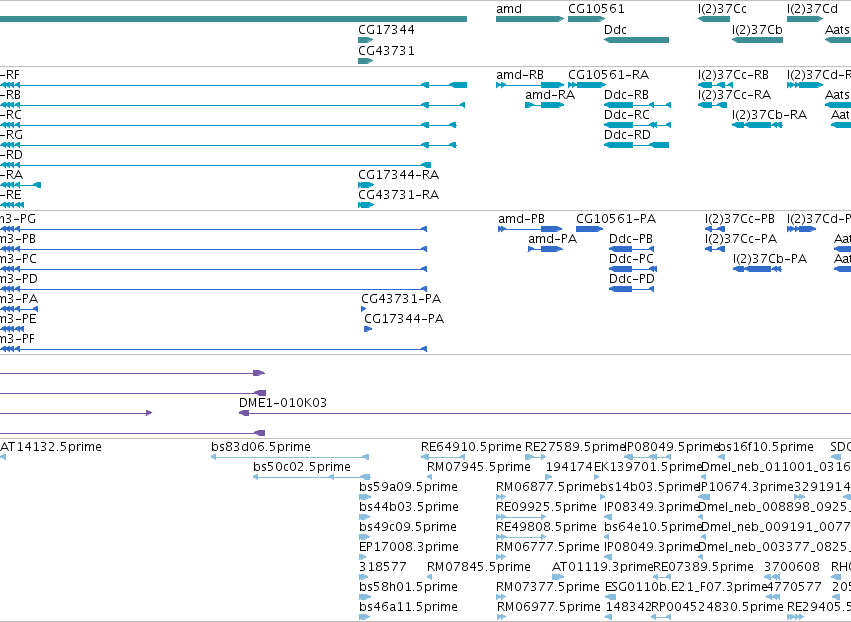
Task: Click the Ddc gene label
Action: click(x=615, y=29)
